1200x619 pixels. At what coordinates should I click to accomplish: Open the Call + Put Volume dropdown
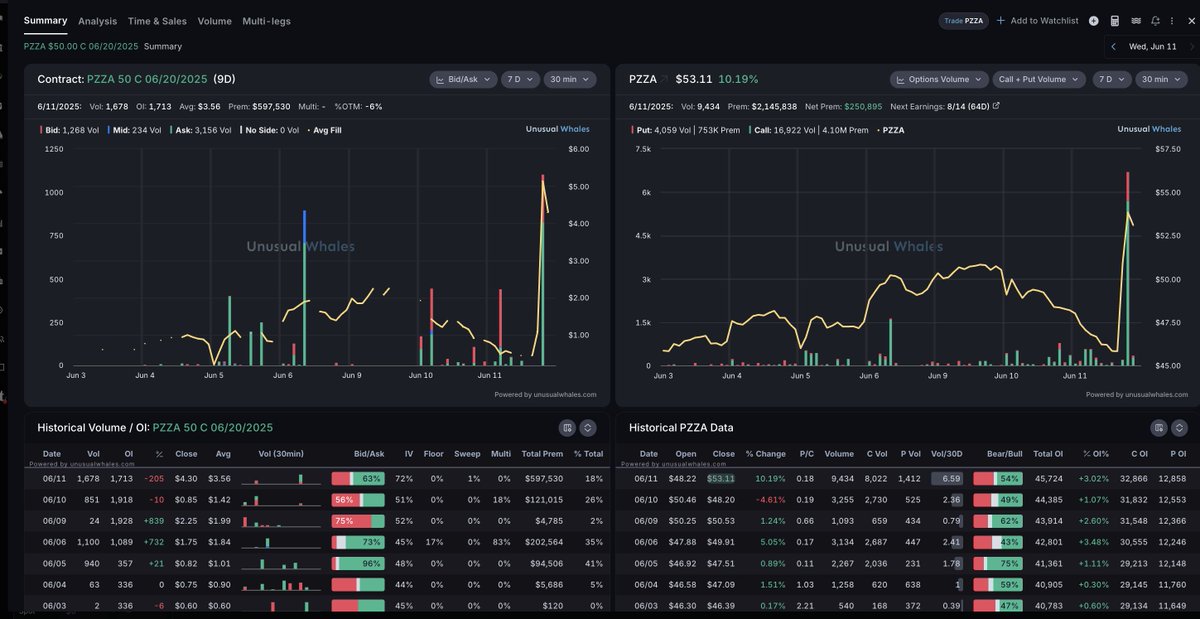[1040, 79]
